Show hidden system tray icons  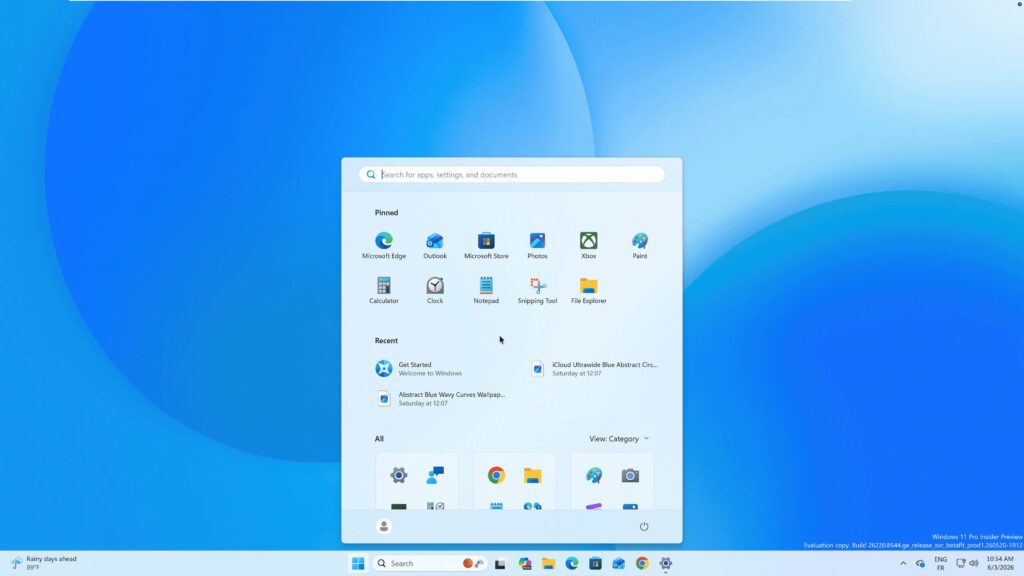coord(903,563)
